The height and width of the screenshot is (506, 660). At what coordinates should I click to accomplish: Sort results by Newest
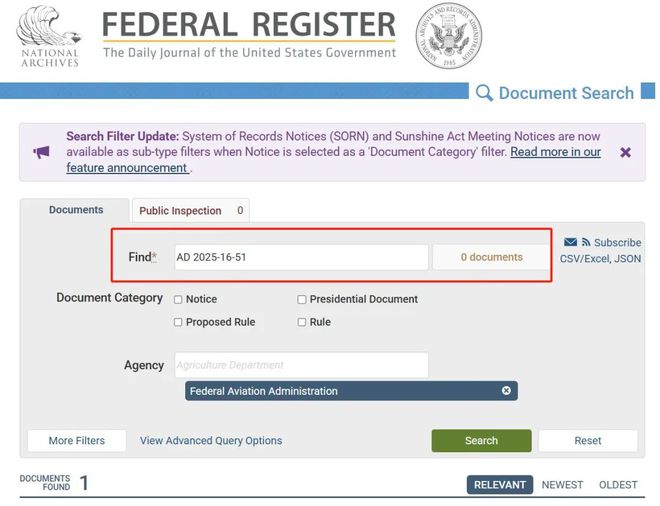562,485
